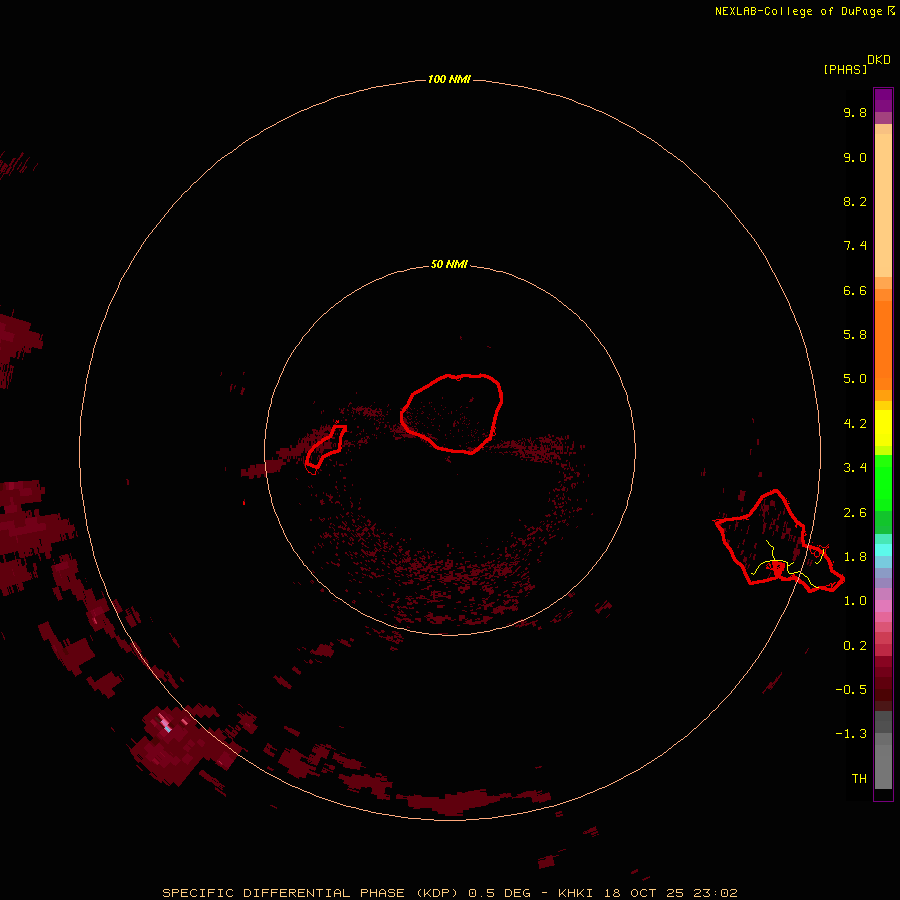Click the 3.4 scale value
The height and width of the screenshot is (900, 900).
coord(855,468)
